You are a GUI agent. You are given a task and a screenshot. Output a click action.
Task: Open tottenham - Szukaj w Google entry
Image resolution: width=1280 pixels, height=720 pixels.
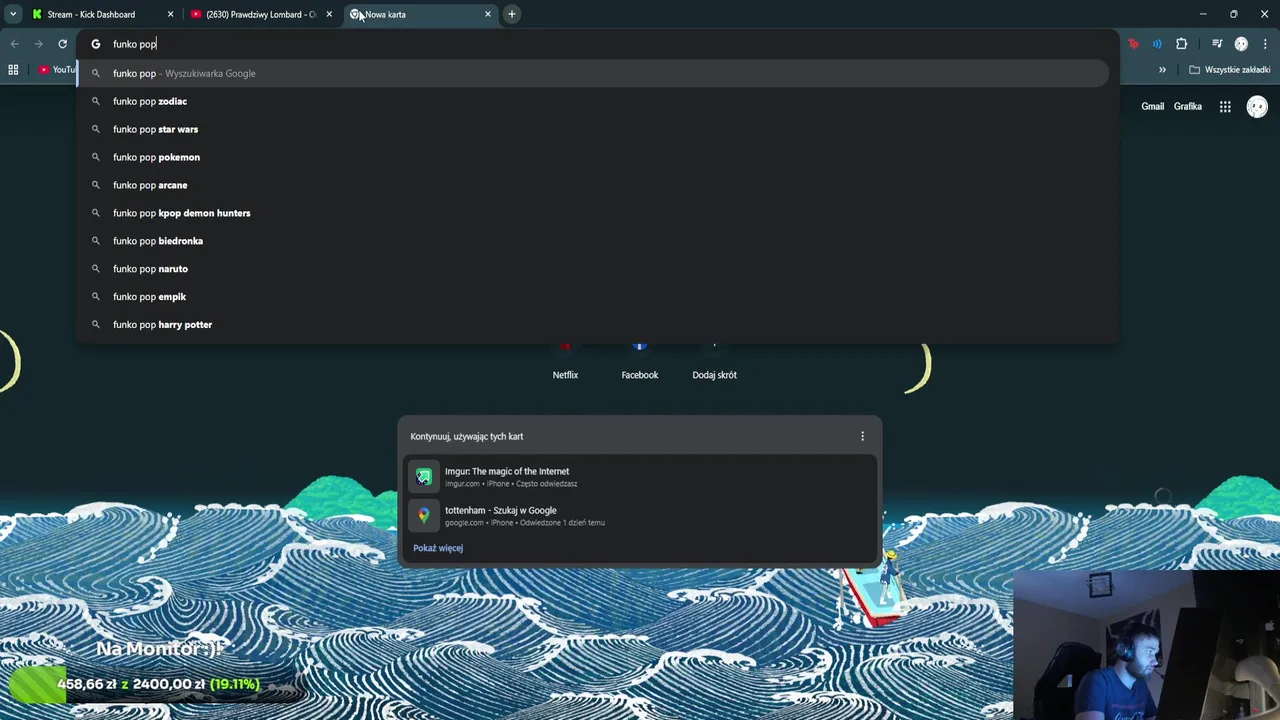click(x=640, y=516)
